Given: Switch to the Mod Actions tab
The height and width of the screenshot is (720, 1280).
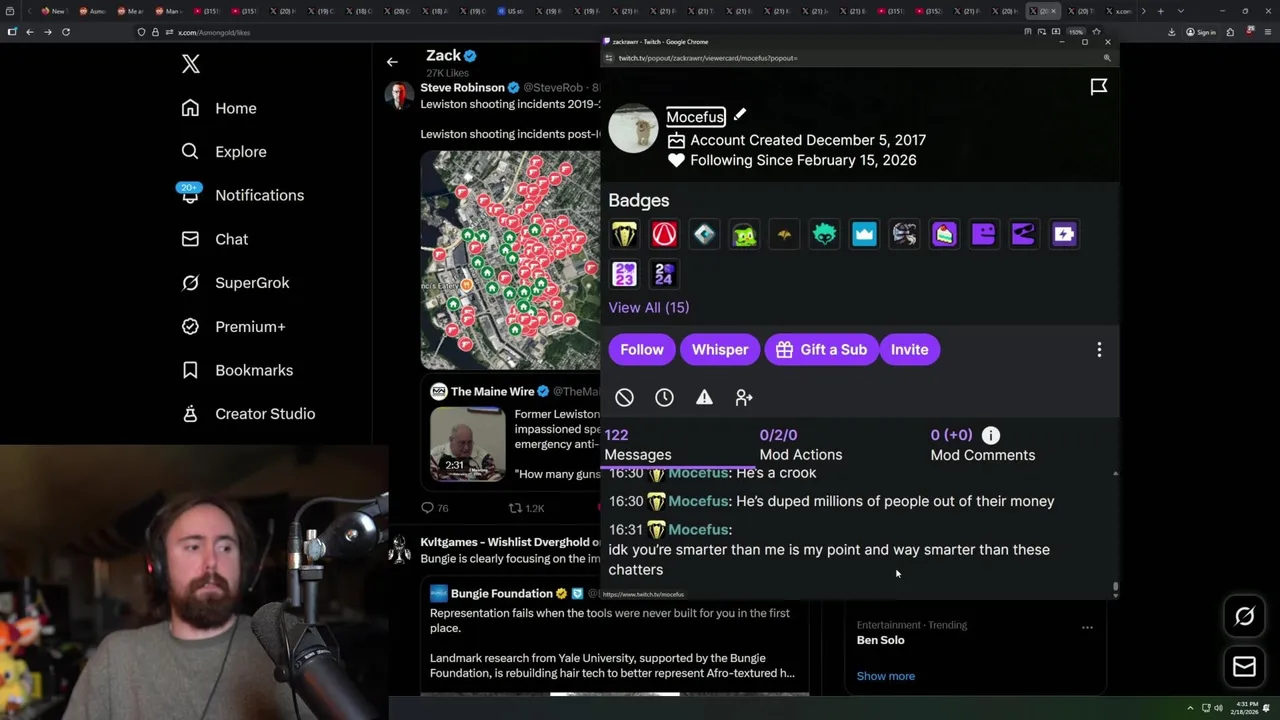Looking at the screenshot, I should (x=801, y=445).
